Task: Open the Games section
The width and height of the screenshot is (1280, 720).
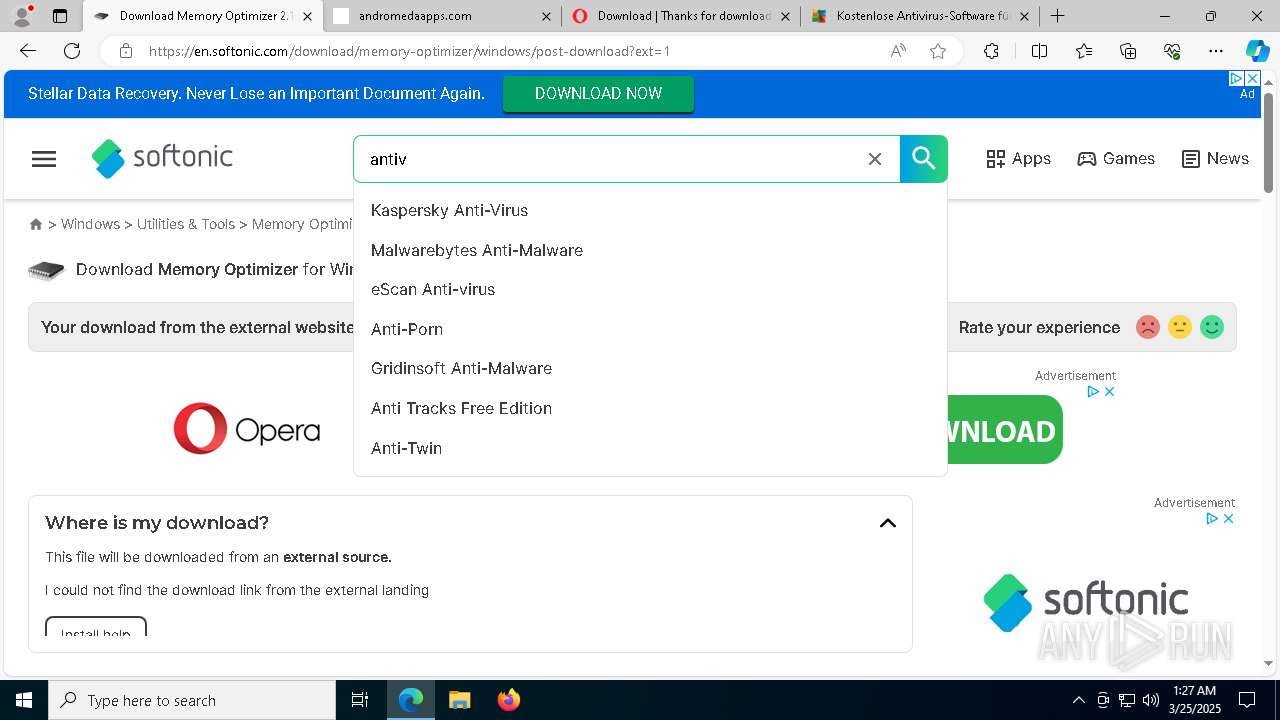Action: pyautogui.click(x=1116, y=159)
